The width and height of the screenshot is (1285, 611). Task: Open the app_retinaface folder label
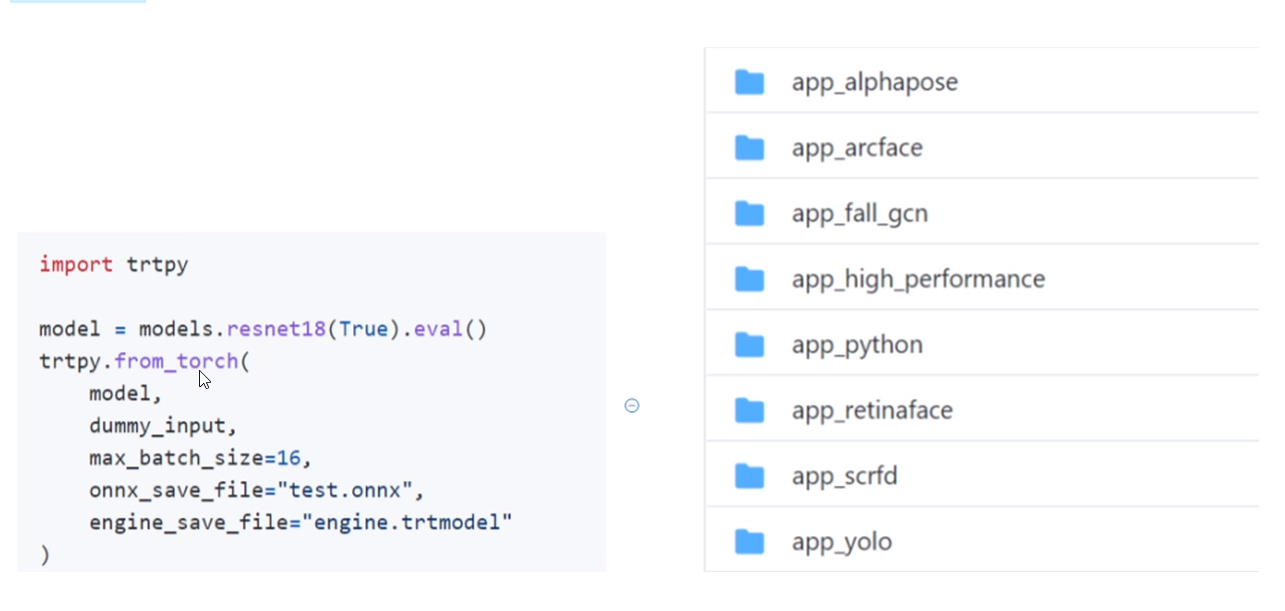pyautogui.click(x=872, y=411)
